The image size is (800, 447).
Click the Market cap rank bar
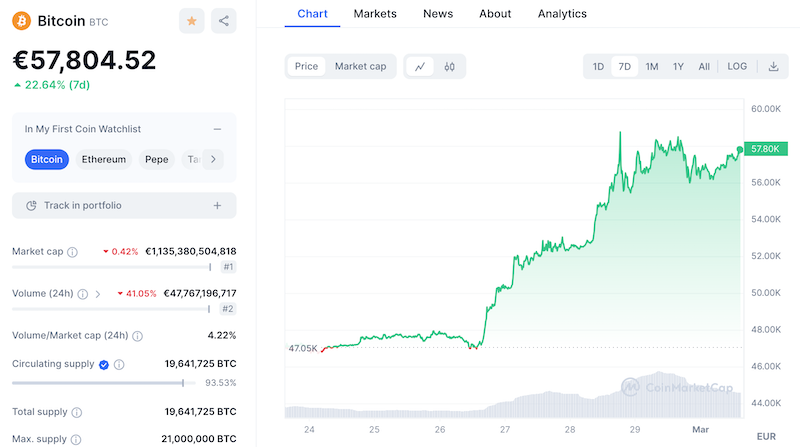(x=112, y=267)
